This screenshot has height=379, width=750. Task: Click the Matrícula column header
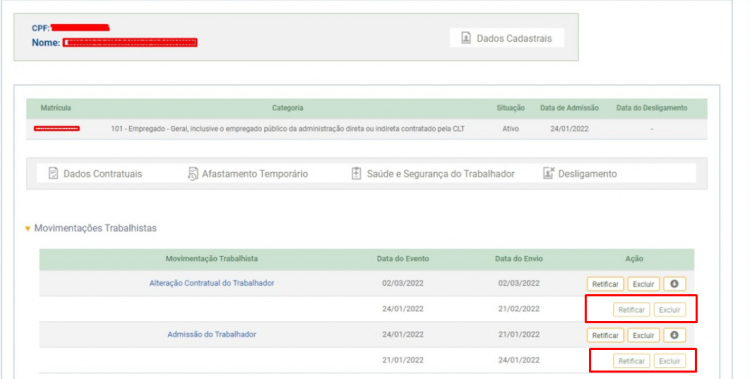(x=55, y=108)
